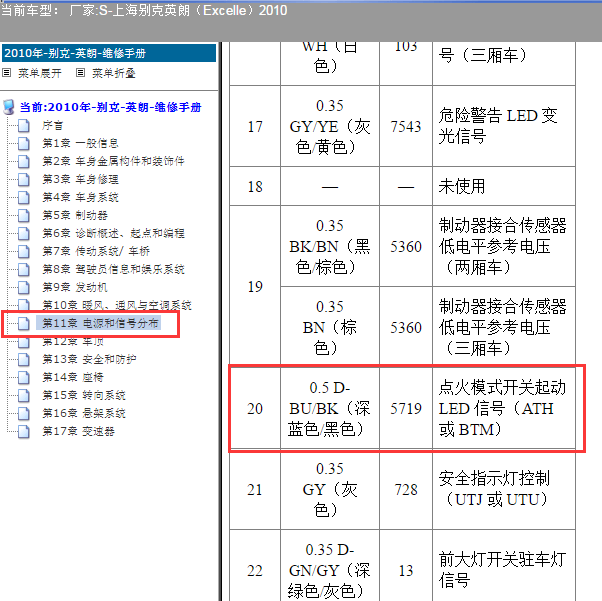Click the 制动器接合传感器 两厢车 function cell

click(x=504, y=246)
